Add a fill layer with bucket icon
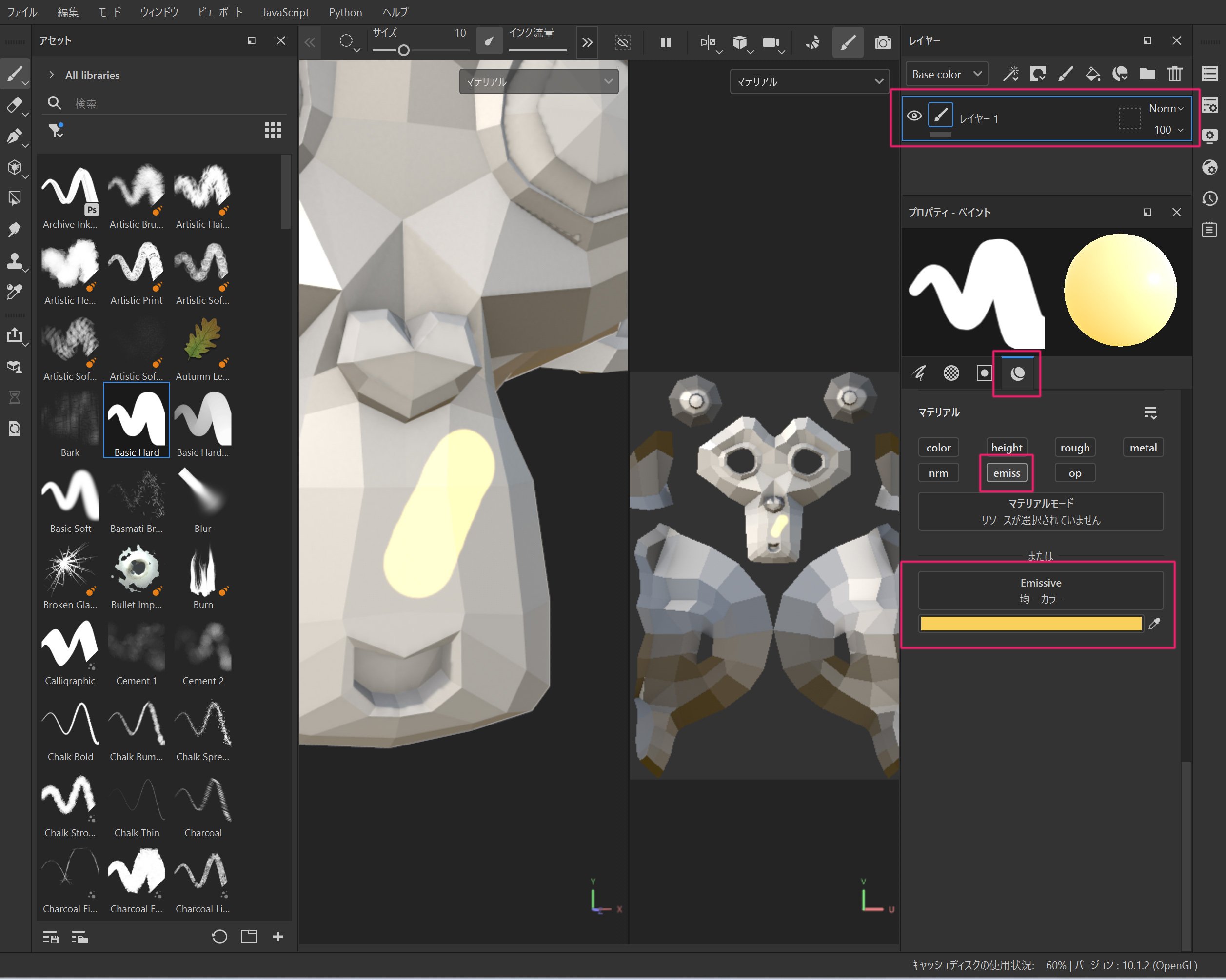Screen dimensions: 1226x980 pyautogui.click(x=1092, y=74)
